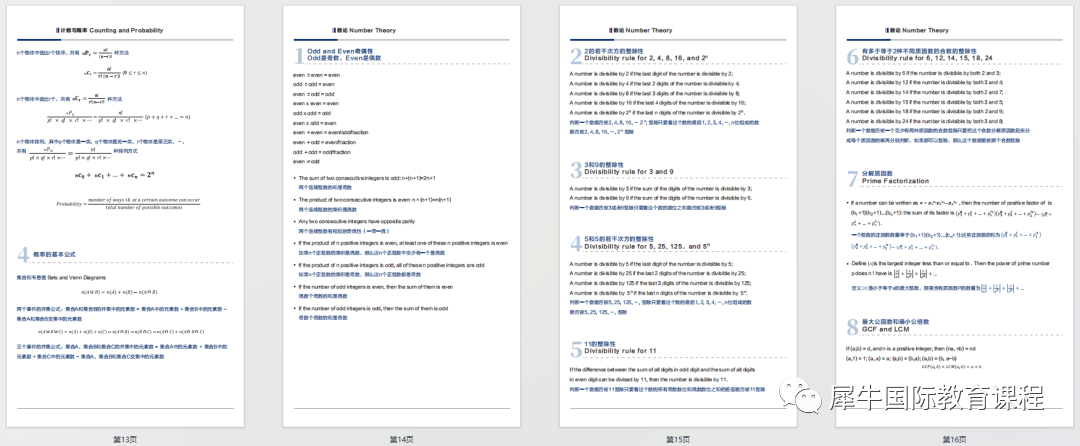The width and height of the screenshot is (1080, 446).
Task: Click the Odd and Even section heading
Action: pyautogui.click(x=343, y=55)
